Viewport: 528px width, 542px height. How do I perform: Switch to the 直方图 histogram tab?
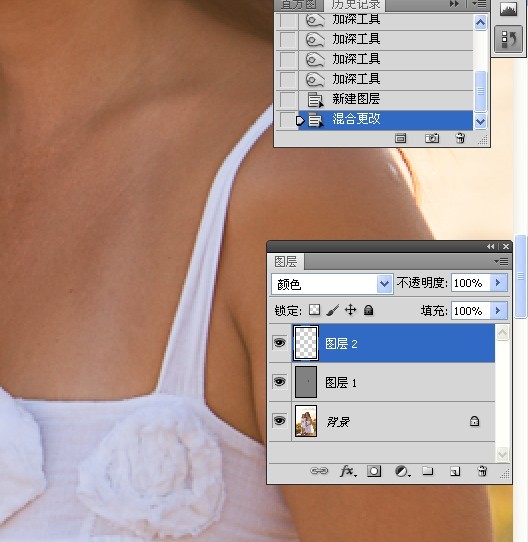298,5
